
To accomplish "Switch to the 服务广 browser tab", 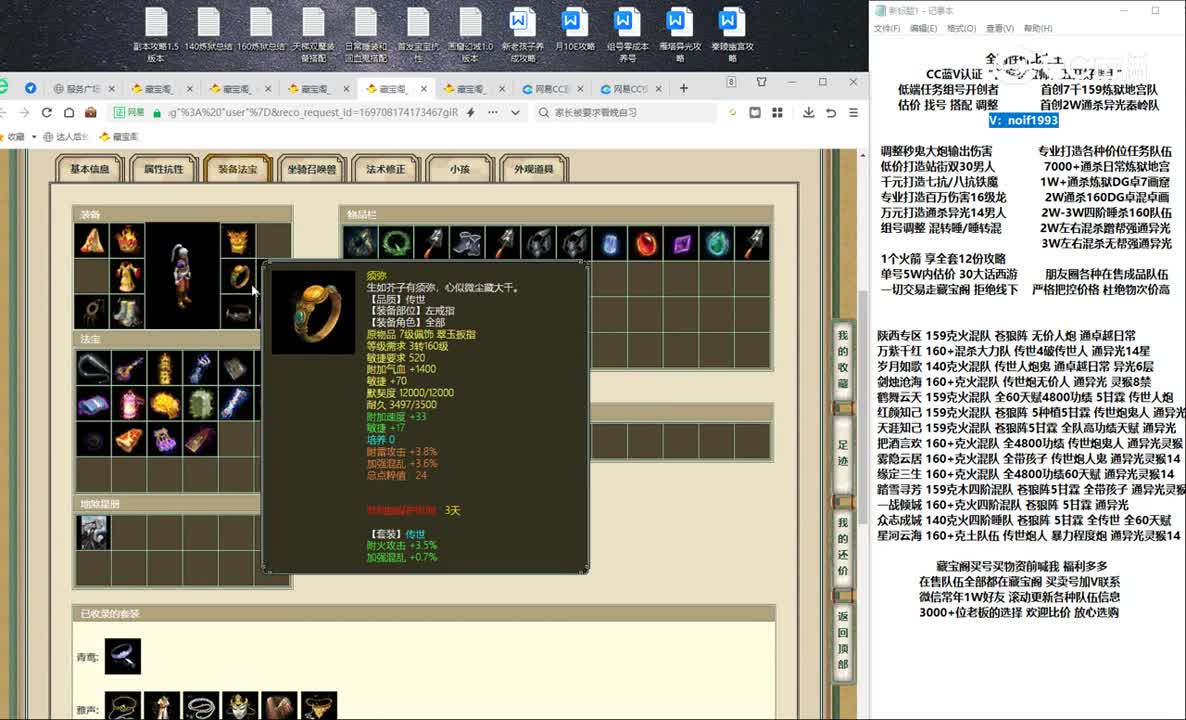I will click(83, 88).
